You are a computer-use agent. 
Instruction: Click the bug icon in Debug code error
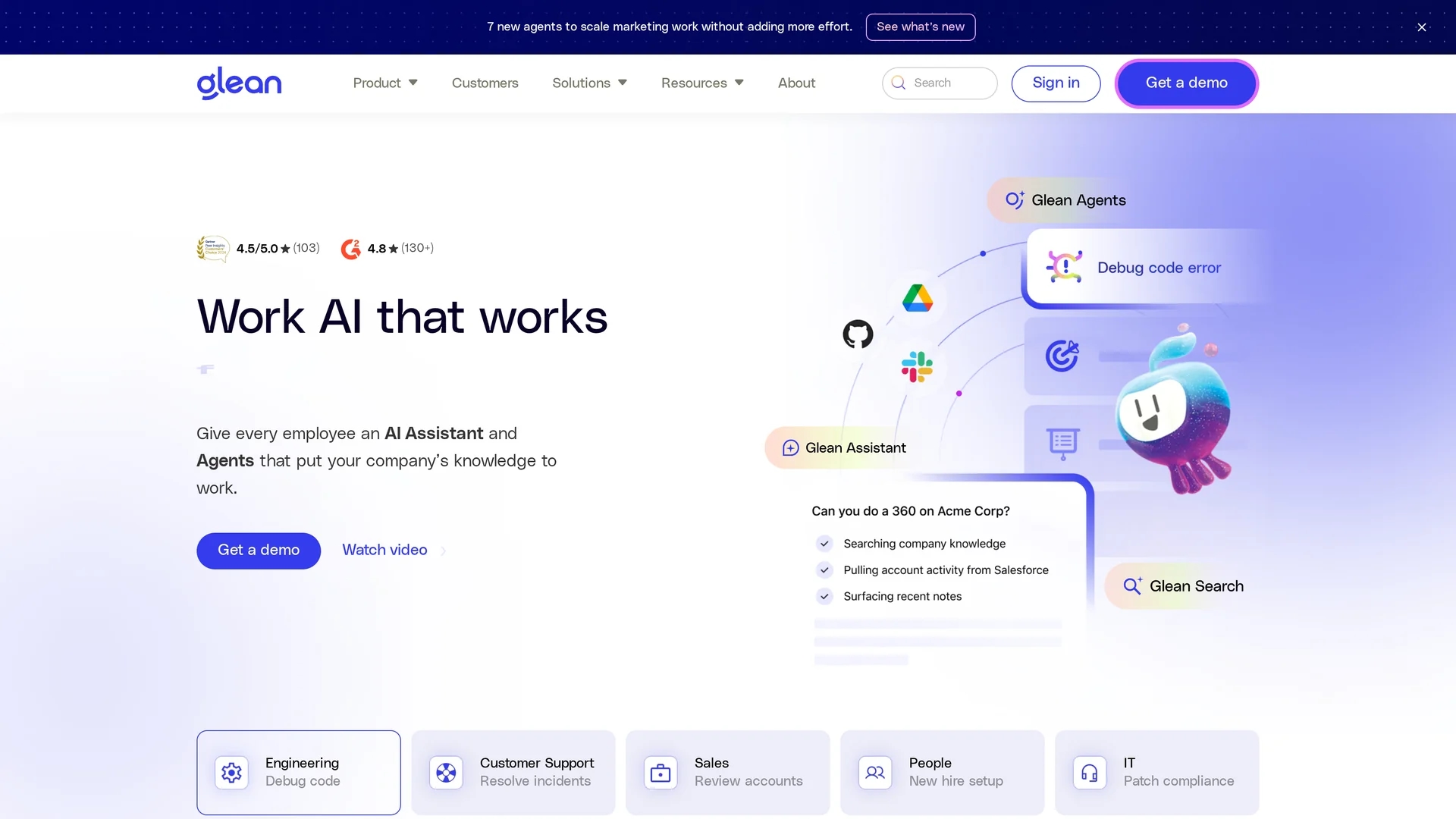click(1065, 267)
